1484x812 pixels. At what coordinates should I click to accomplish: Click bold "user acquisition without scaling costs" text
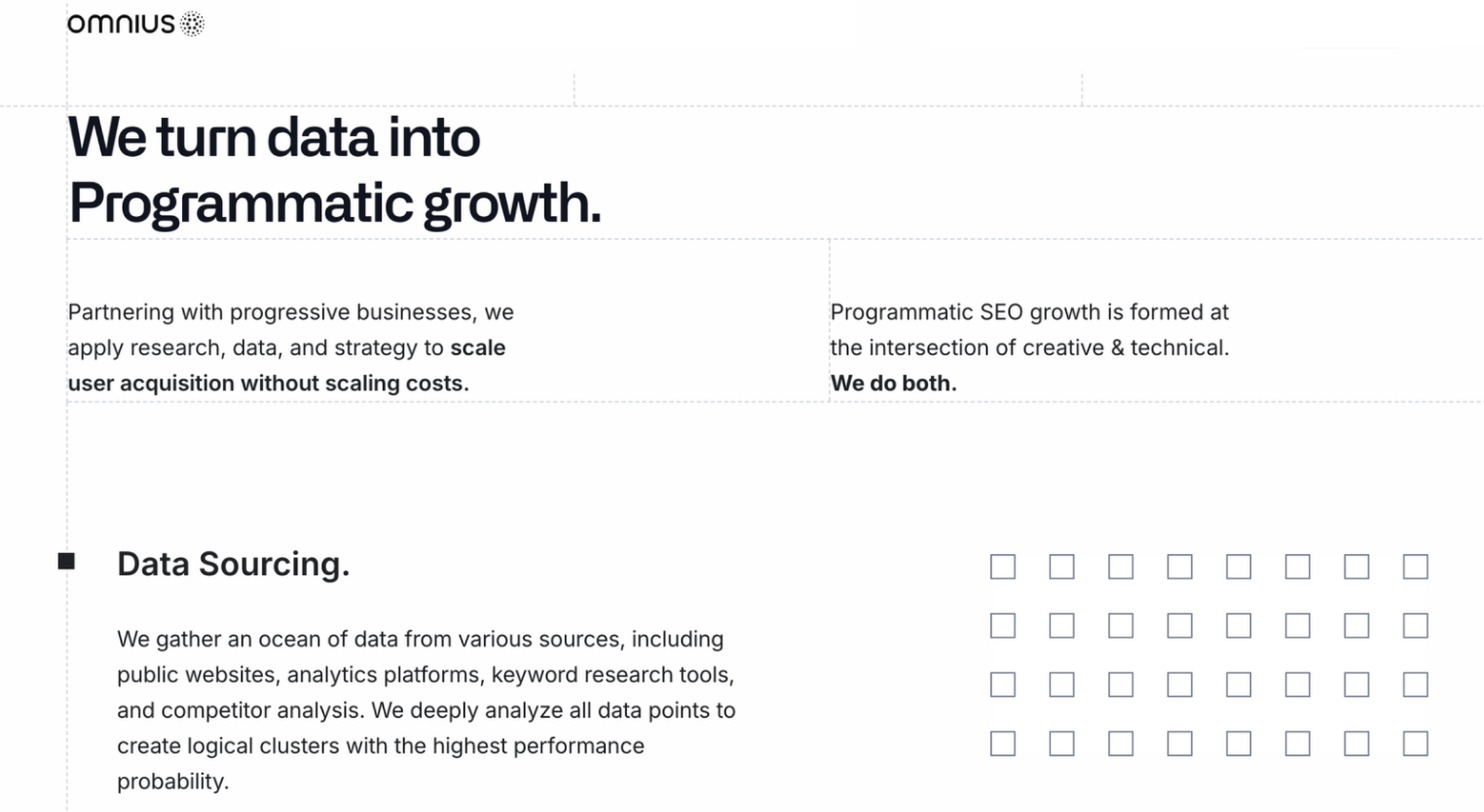268,383
